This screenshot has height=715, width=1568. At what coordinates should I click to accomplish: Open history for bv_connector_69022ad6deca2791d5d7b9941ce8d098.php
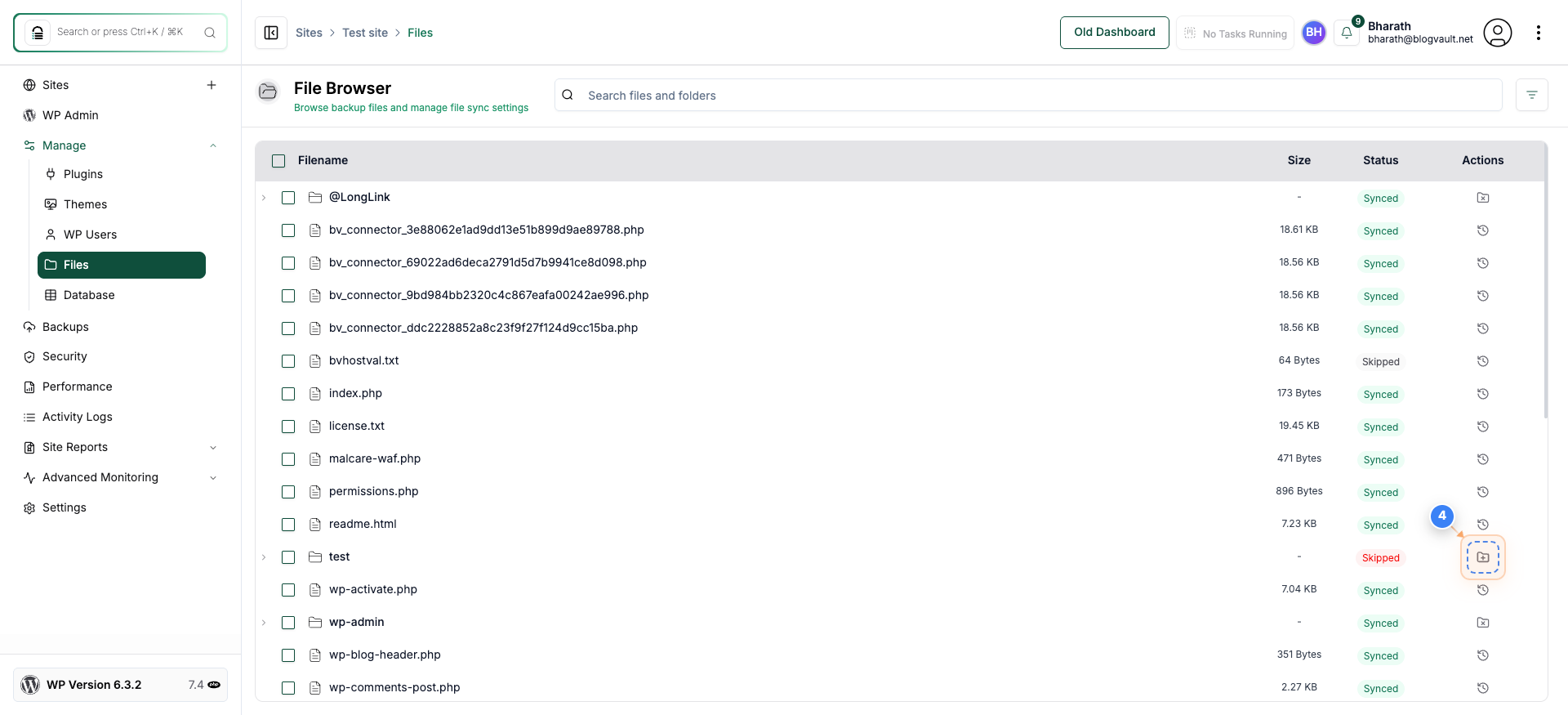pyautogui.click(x=1483, y=263)
